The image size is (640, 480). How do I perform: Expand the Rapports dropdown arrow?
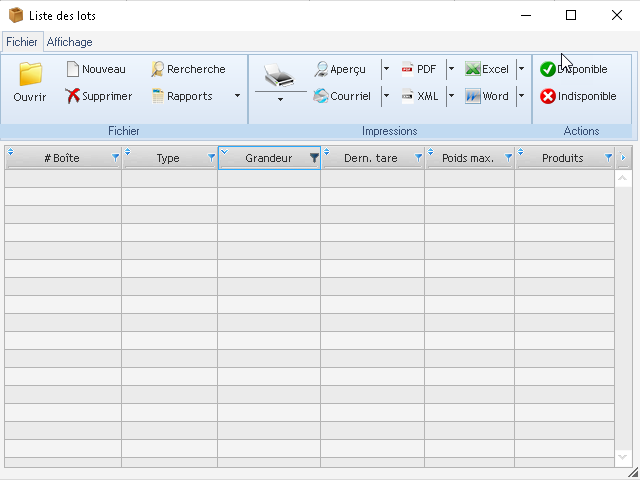(x=237, y=96)
